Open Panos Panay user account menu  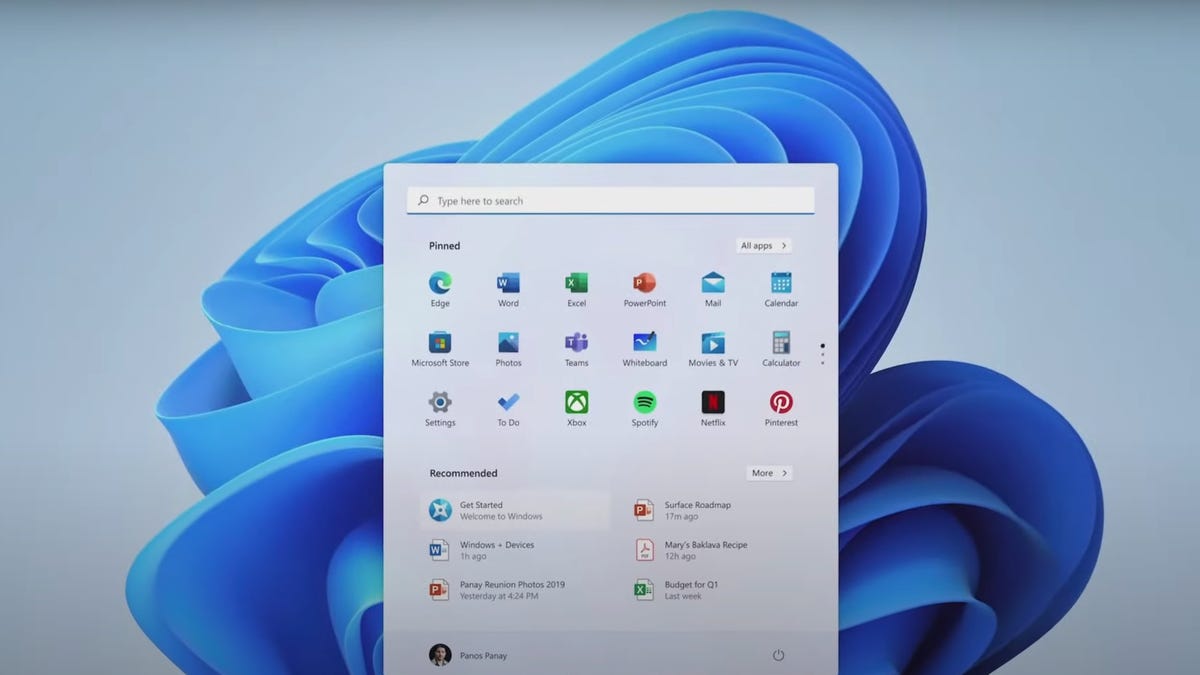click(x=468, y=655)
